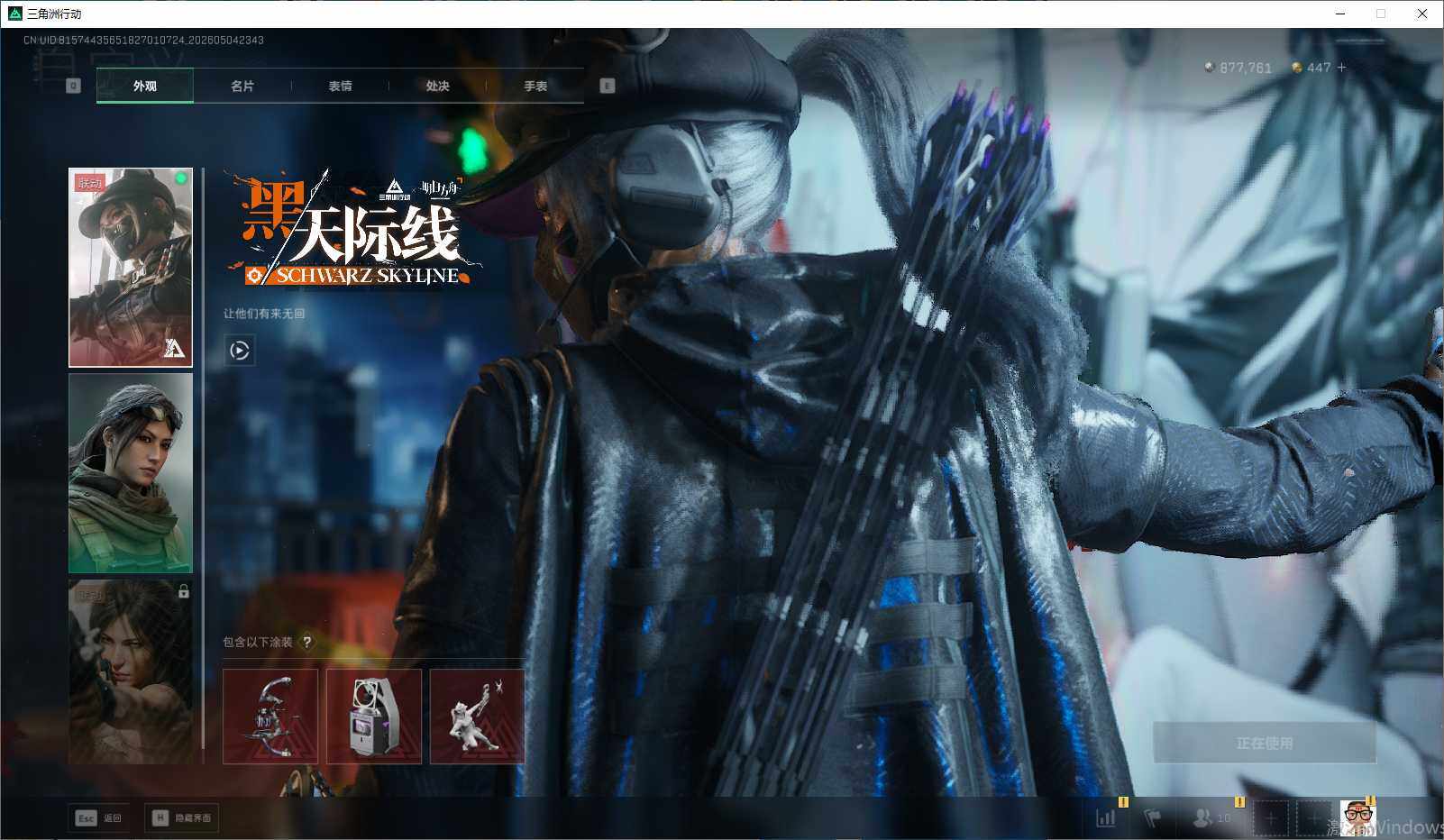The image size is (1444, 840).
Task: Open the 包含以下涂装 help question mark
Action: tap(307, 642)
